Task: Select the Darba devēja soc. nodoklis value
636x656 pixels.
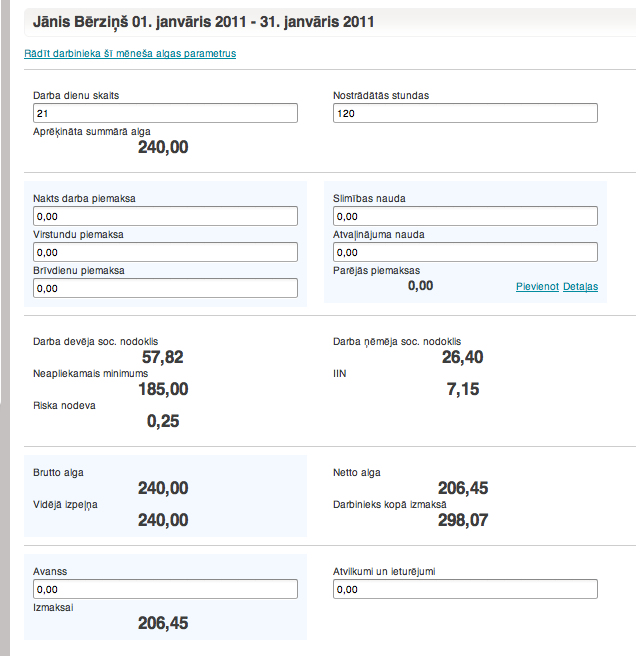Action: (x=162, y=357)
